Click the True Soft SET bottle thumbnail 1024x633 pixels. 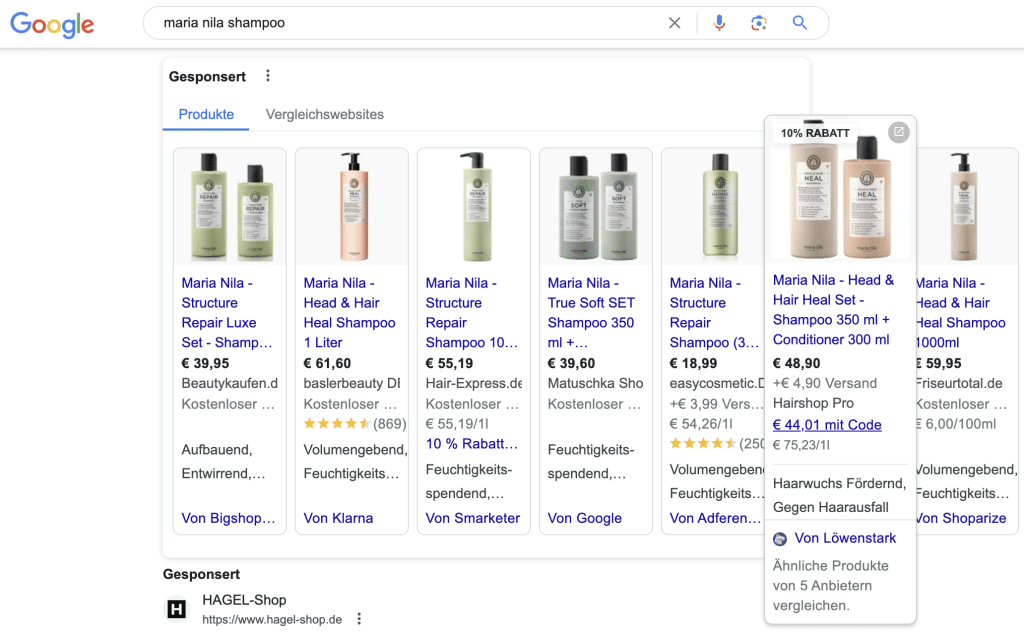595,205
